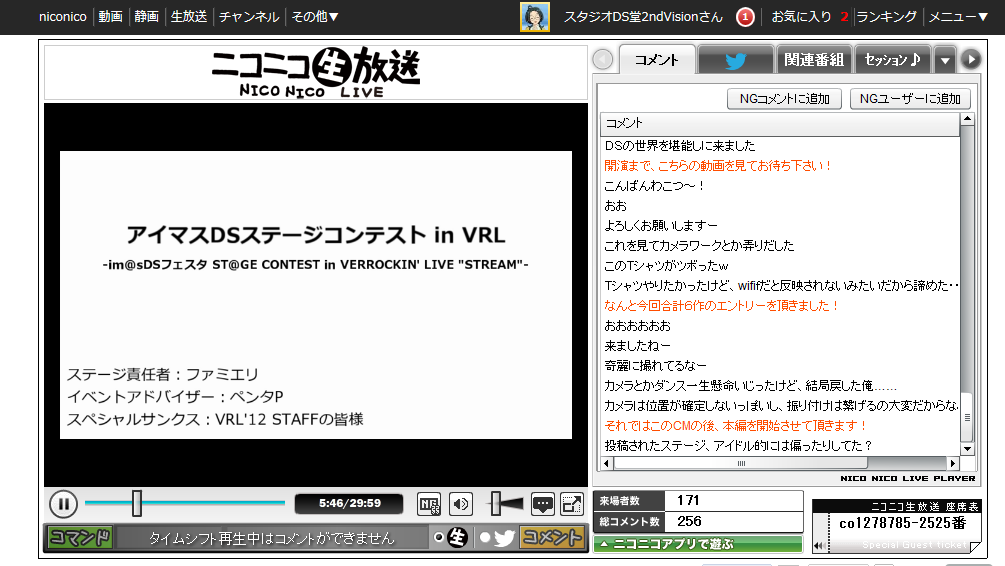
Task: Go to 動画 in the top navigation
Action: [110, 17]
